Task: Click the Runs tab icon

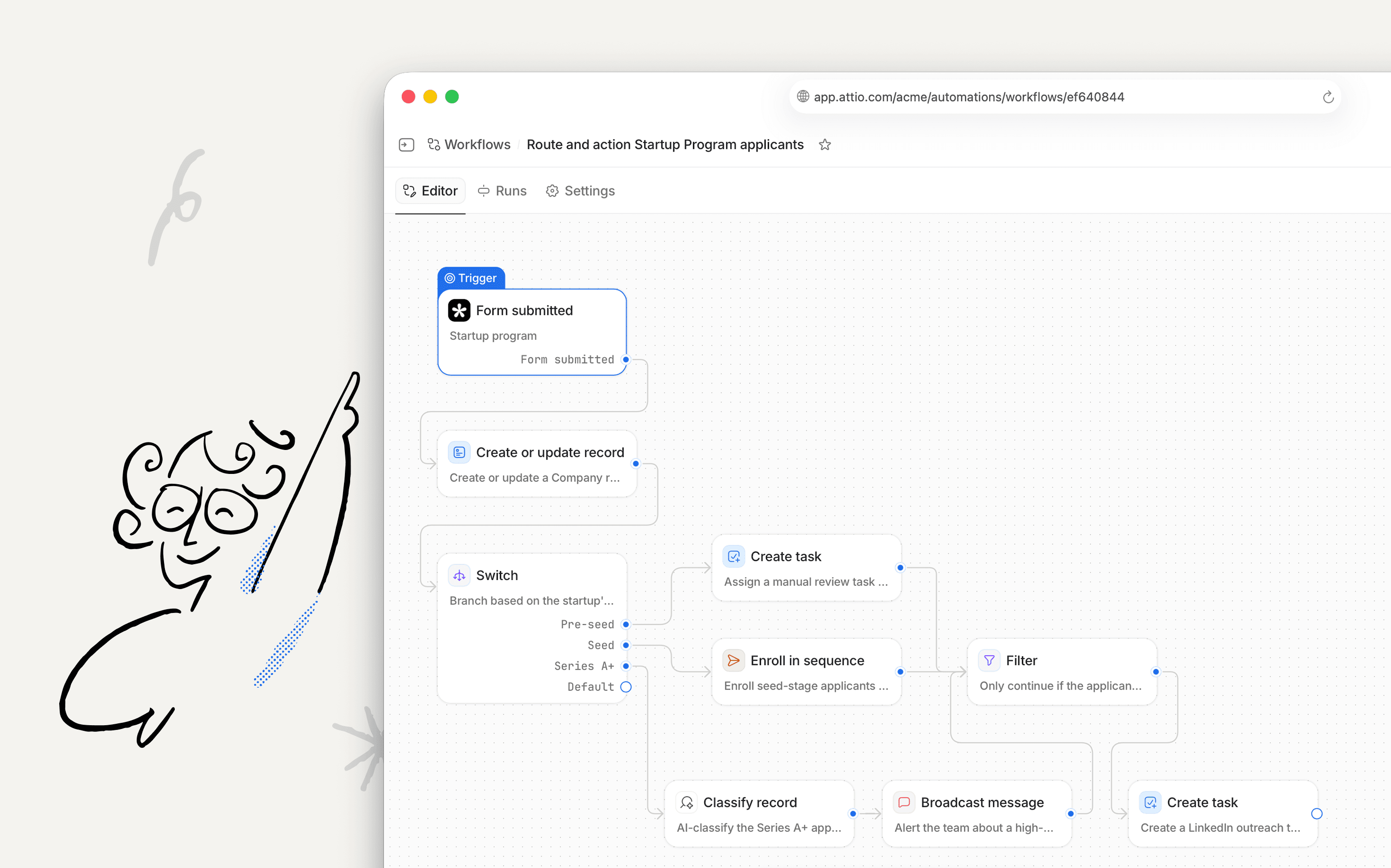Action: click(x=484, y=191)
